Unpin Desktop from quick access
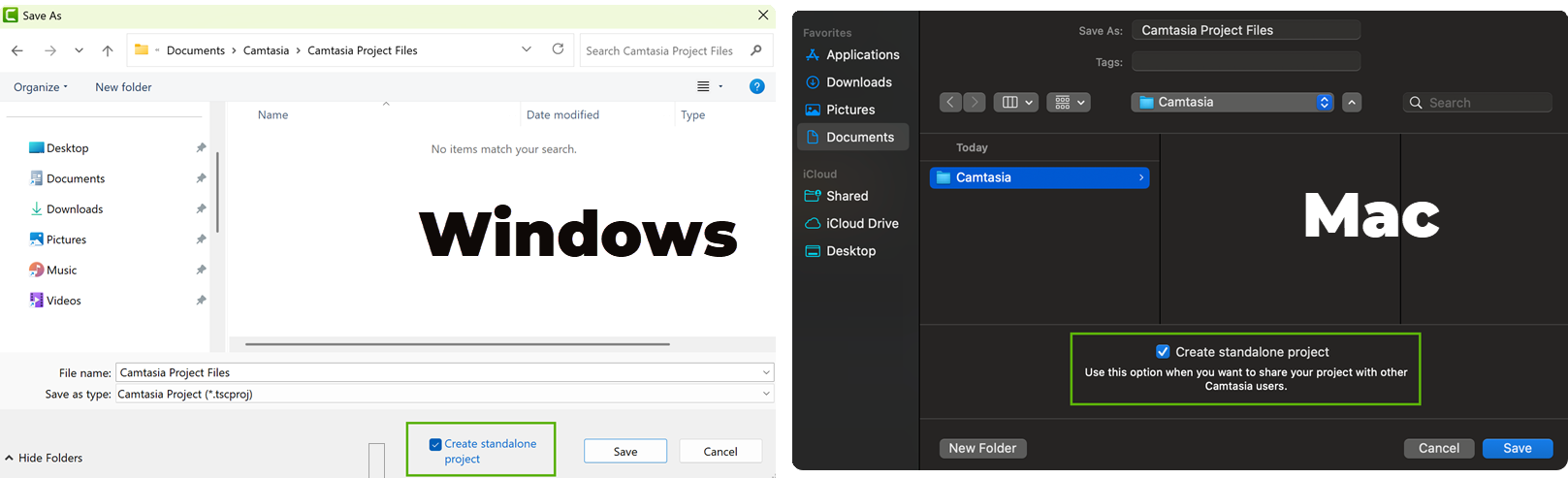 coord(201,148)
